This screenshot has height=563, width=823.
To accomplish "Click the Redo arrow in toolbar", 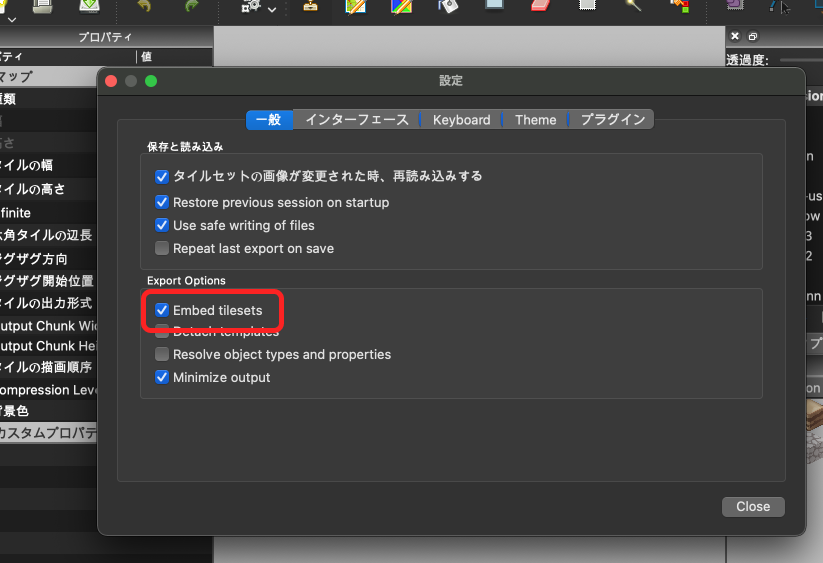I will (192, 5).
